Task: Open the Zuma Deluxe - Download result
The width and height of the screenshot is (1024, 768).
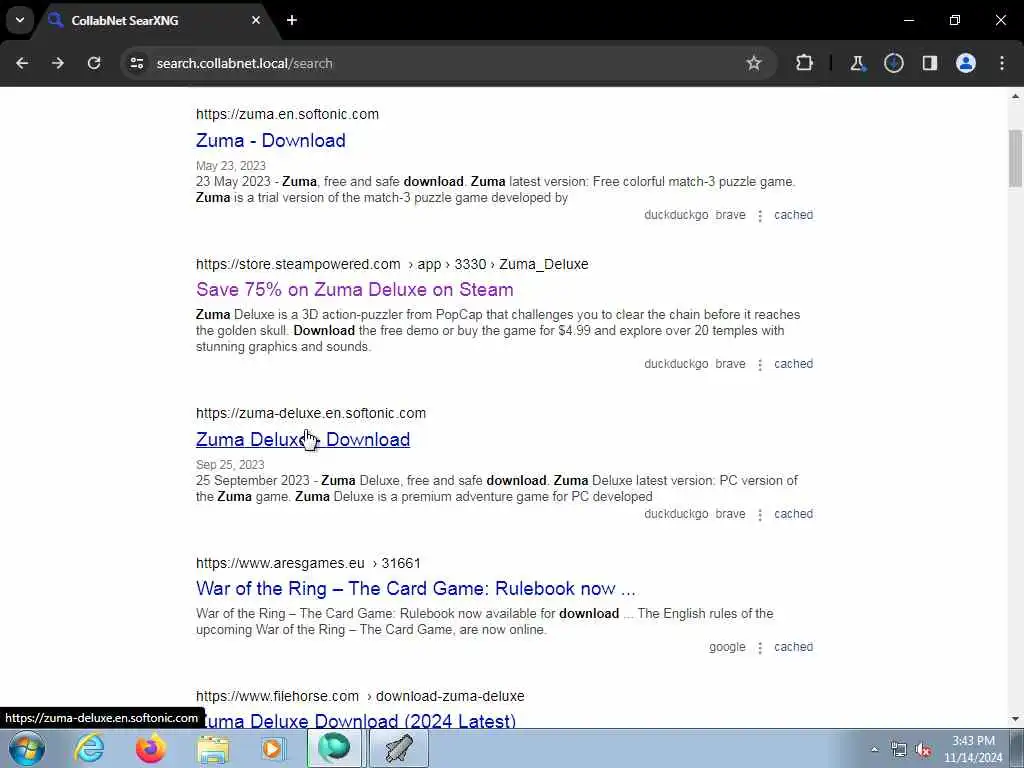Action: (x=303, y=440)
